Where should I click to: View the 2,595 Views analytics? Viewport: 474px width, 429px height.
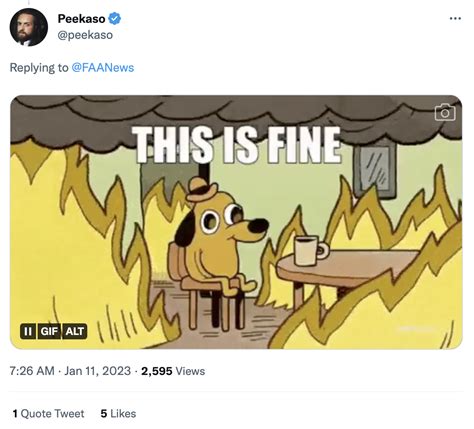pyautogui.click(x=173, y=371)
